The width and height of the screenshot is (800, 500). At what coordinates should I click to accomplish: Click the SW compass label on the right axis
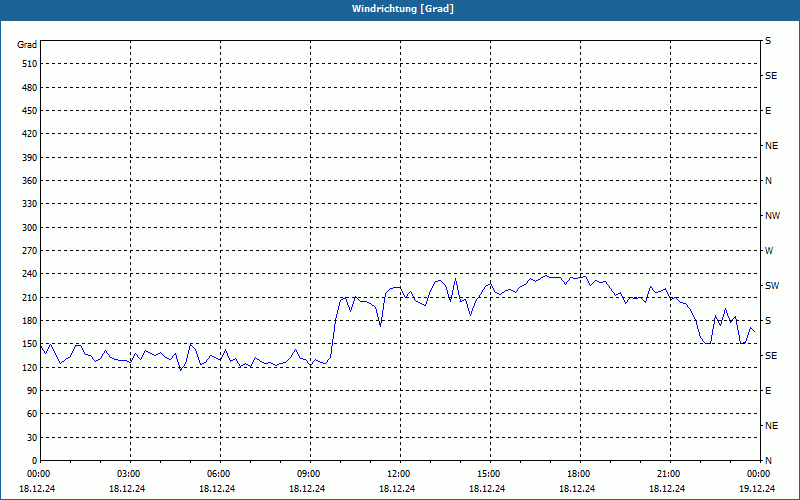pos(772,286)
